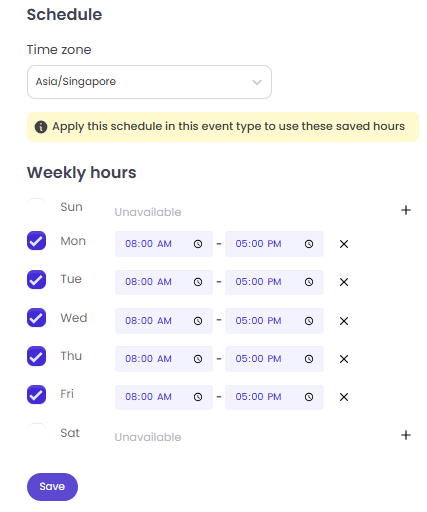Edit Tuesday 08:00 AM start time field

tap(164, 282)
